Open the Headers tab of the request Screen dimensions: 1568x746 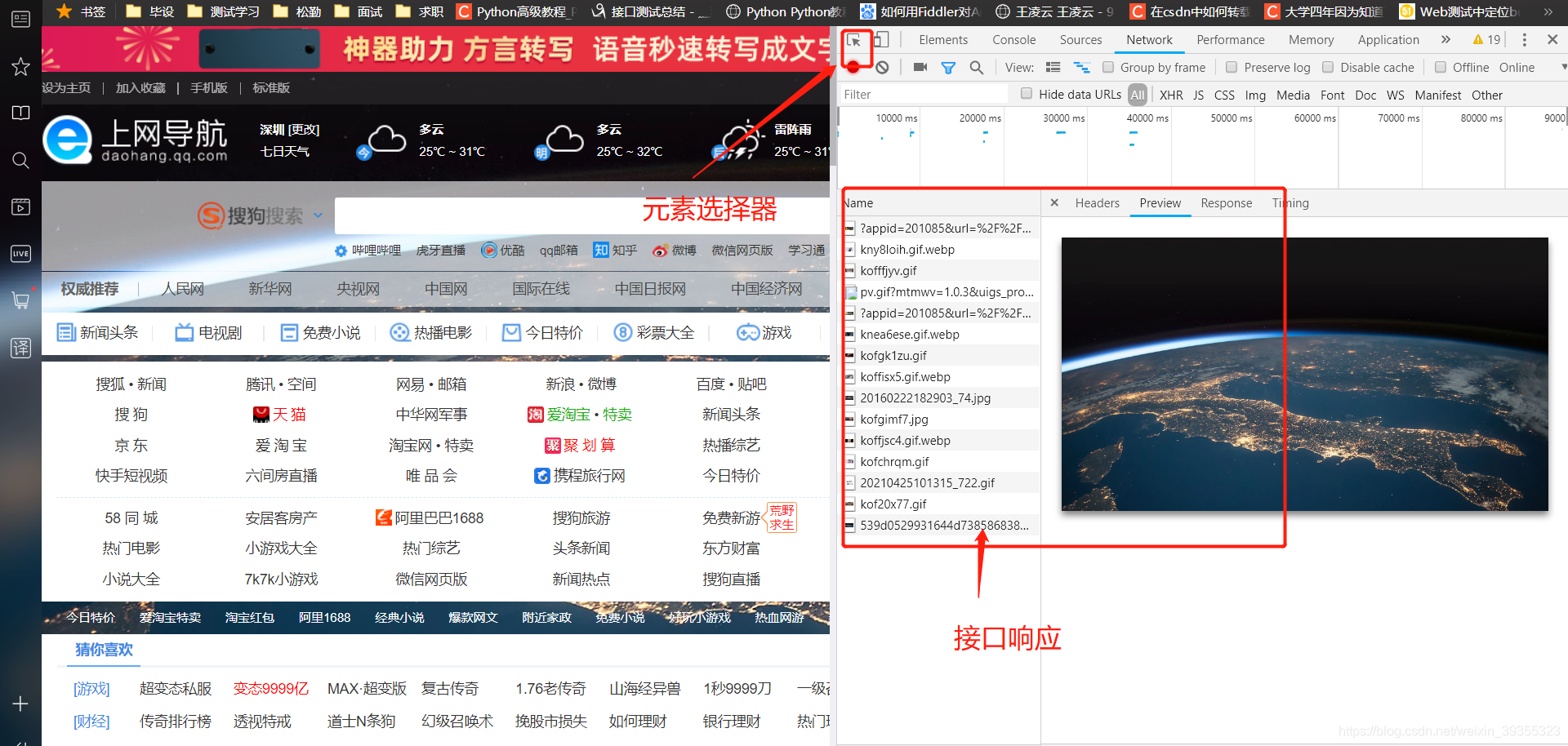point(1097,203)
